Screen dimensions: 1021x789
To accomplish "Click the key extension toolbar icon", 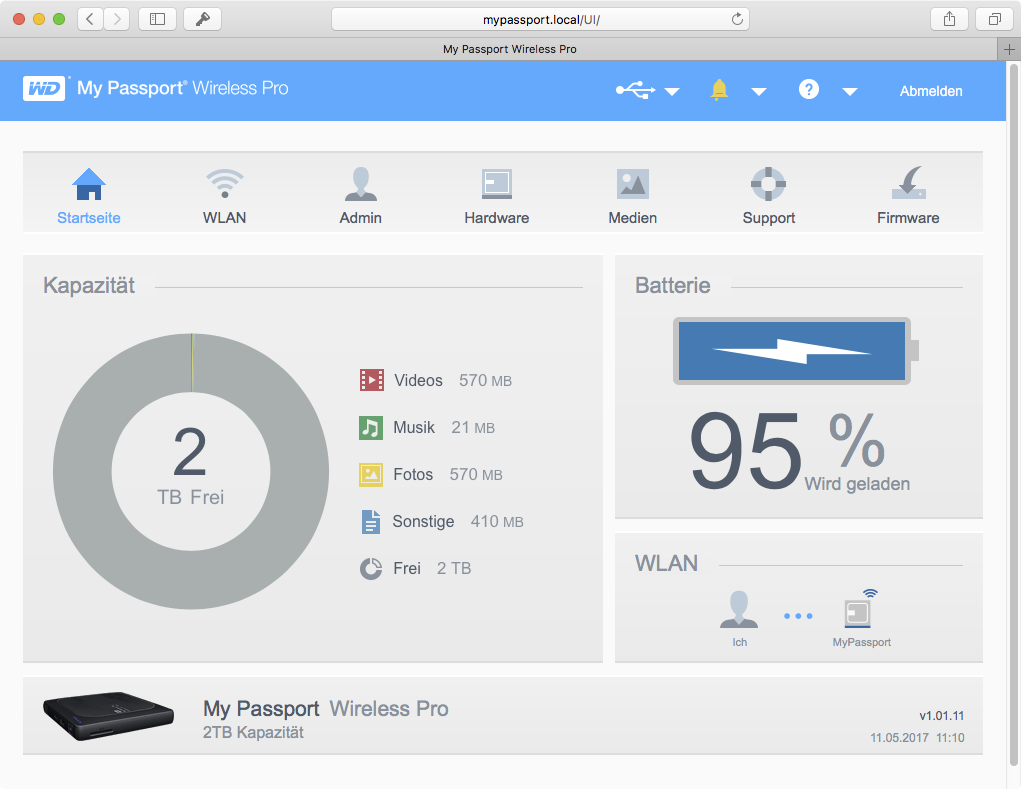I will point(203,19).
